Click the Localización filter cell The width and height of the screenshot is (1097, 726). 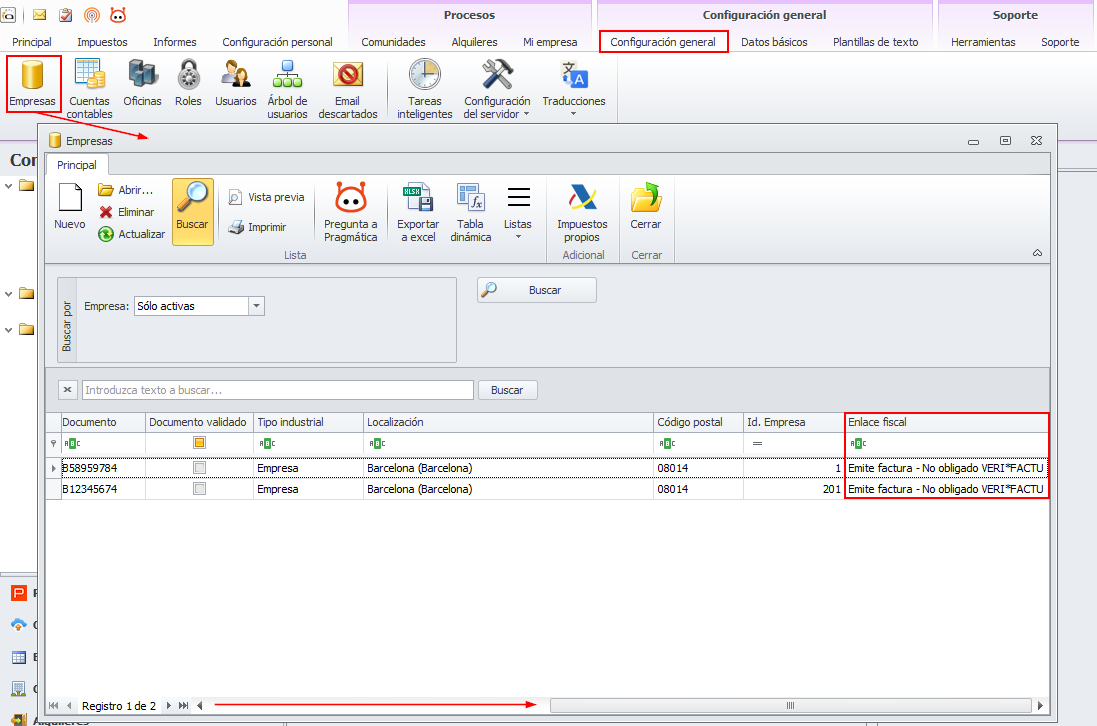click(509, 443)
